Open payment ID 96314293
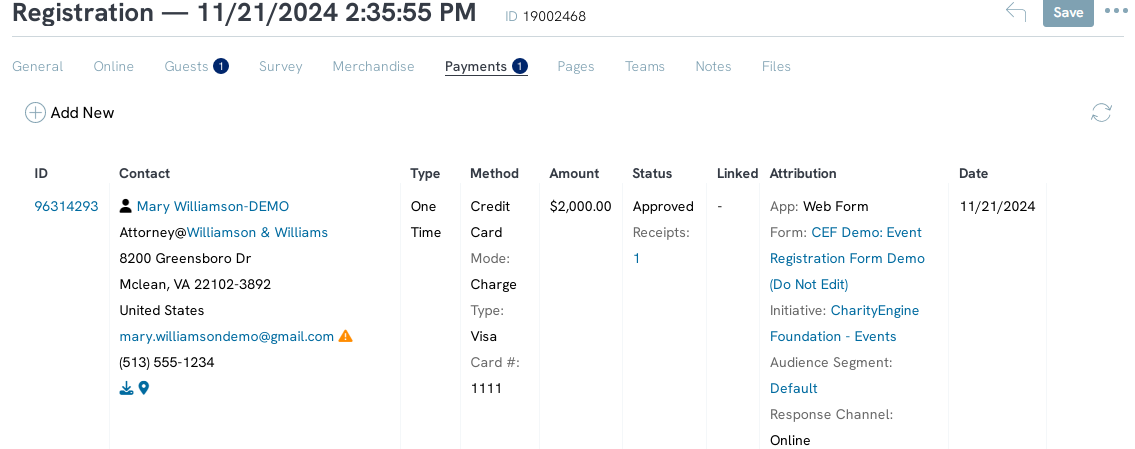Image resolution: width=1135 pixels, height=449 pixels. pos(67,206)
